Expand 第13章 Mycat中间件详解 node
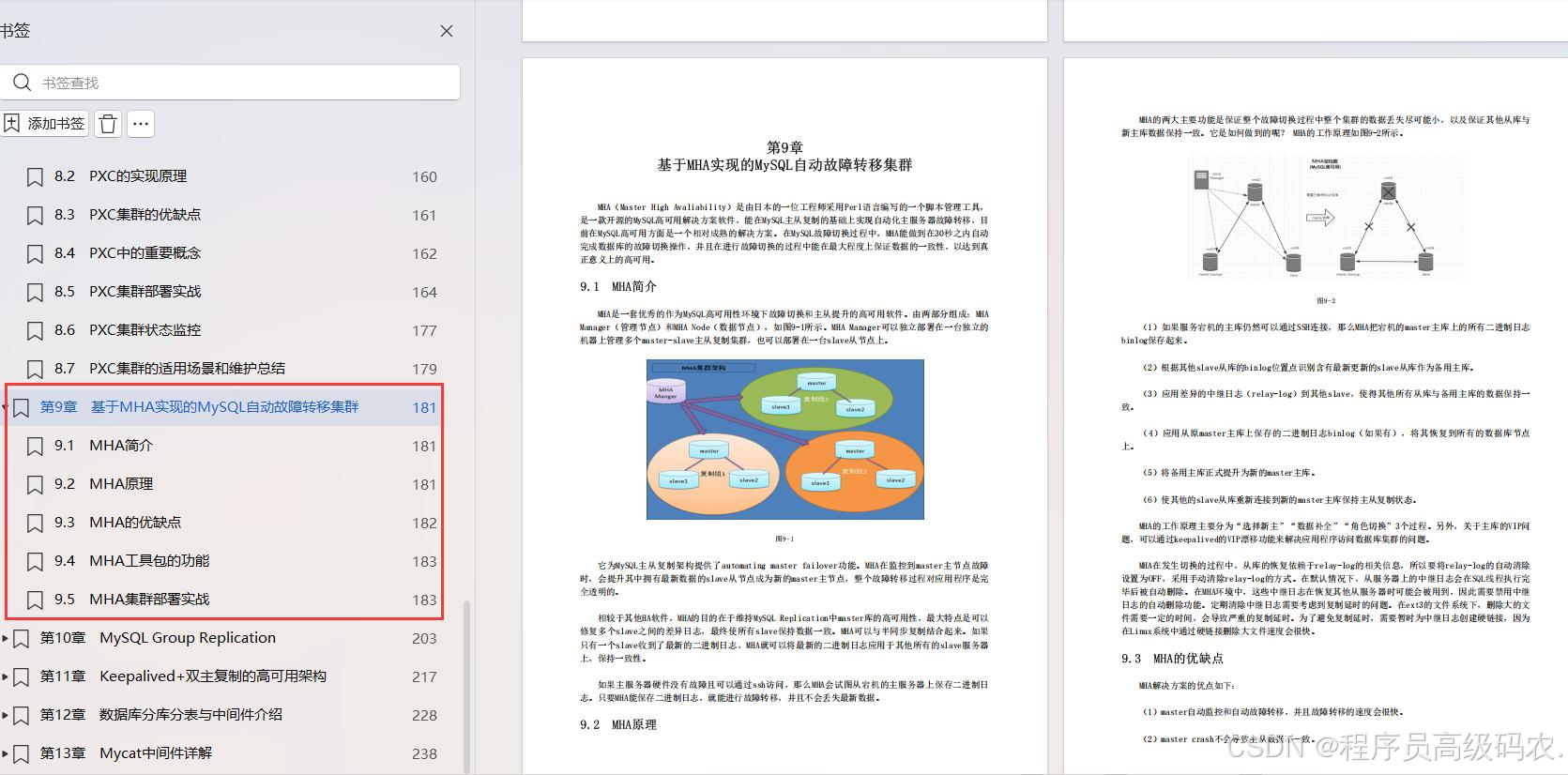The width and height of the screenshot is (1568, 775). coord(4,753)
